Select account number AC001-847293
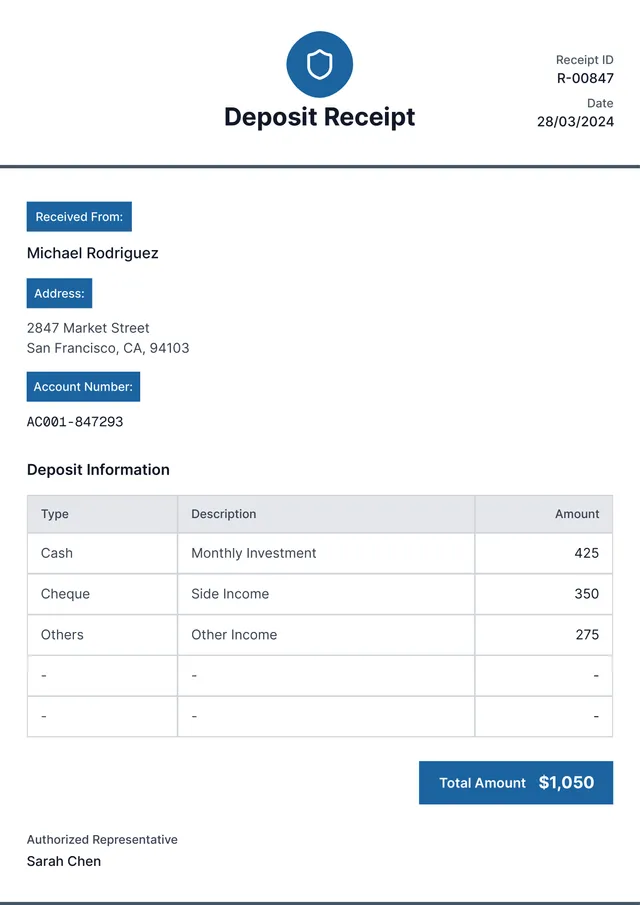Image resolution: width=640 pixels, height=905 pixels. coord(75,422)
